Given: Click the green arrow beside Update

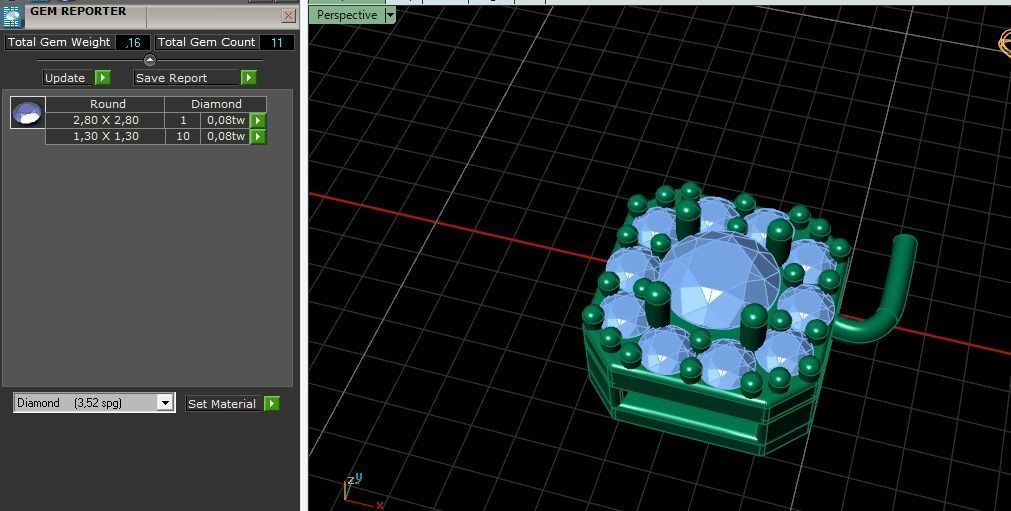Looking at the screenshot, I should pyautogui.click(x=103, y=78).
